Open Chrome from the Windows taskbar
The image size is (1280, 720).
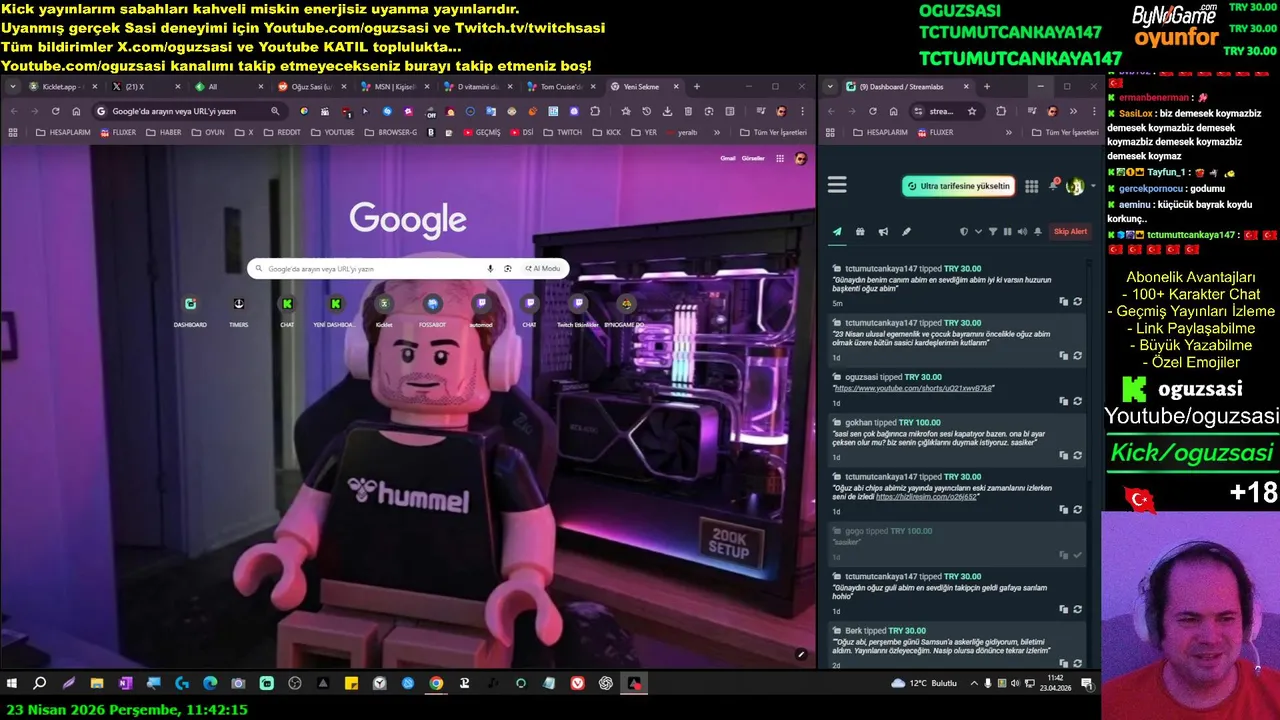(x=436, y=683)
